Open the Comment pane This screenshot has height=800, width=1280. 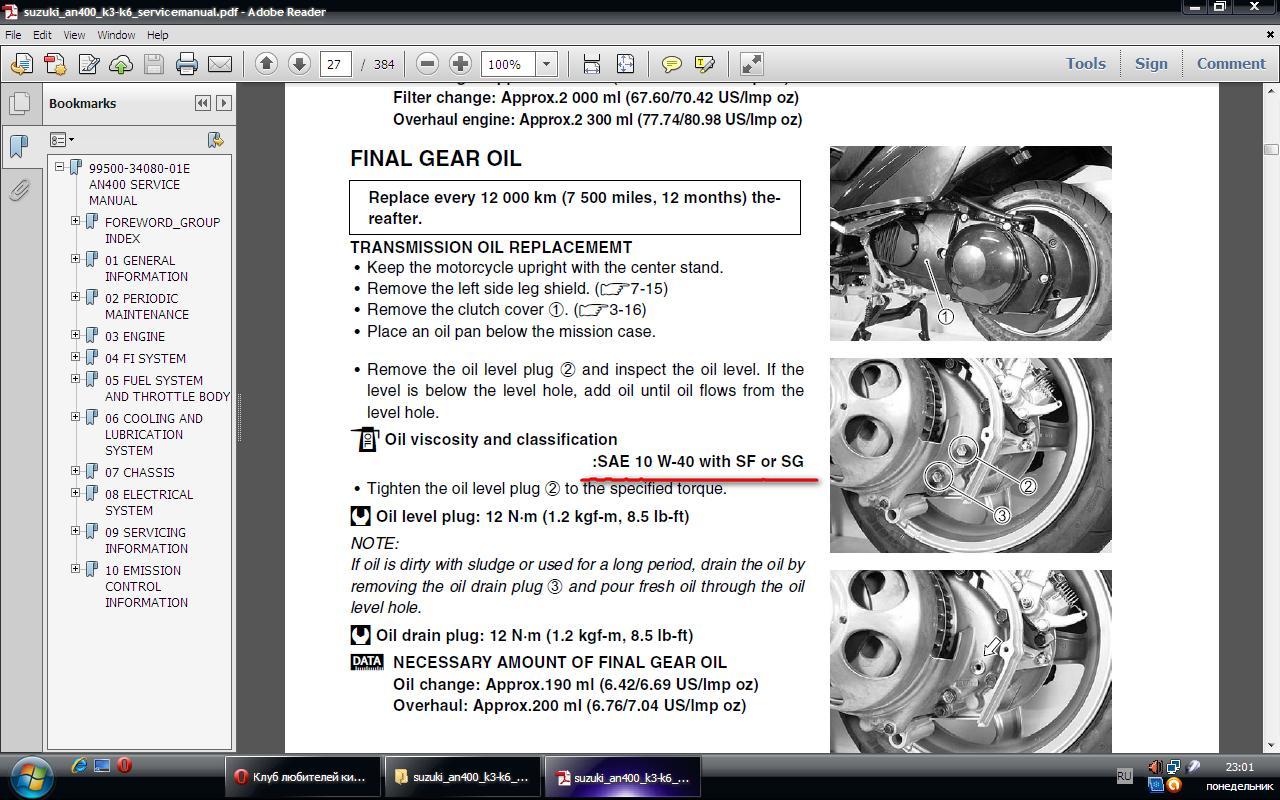click(x=1230, y=63)
